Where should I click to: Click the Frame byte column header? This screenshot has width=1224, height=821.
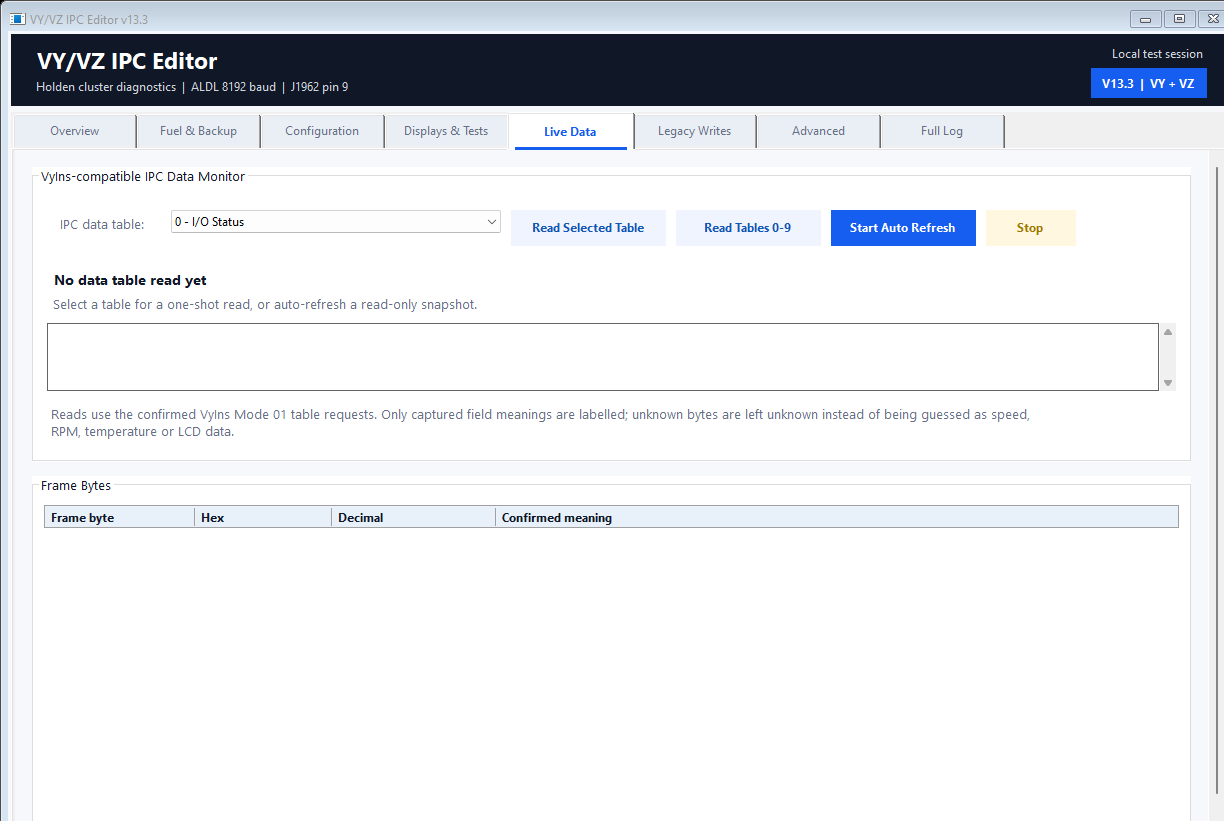[x=119, y=517]
